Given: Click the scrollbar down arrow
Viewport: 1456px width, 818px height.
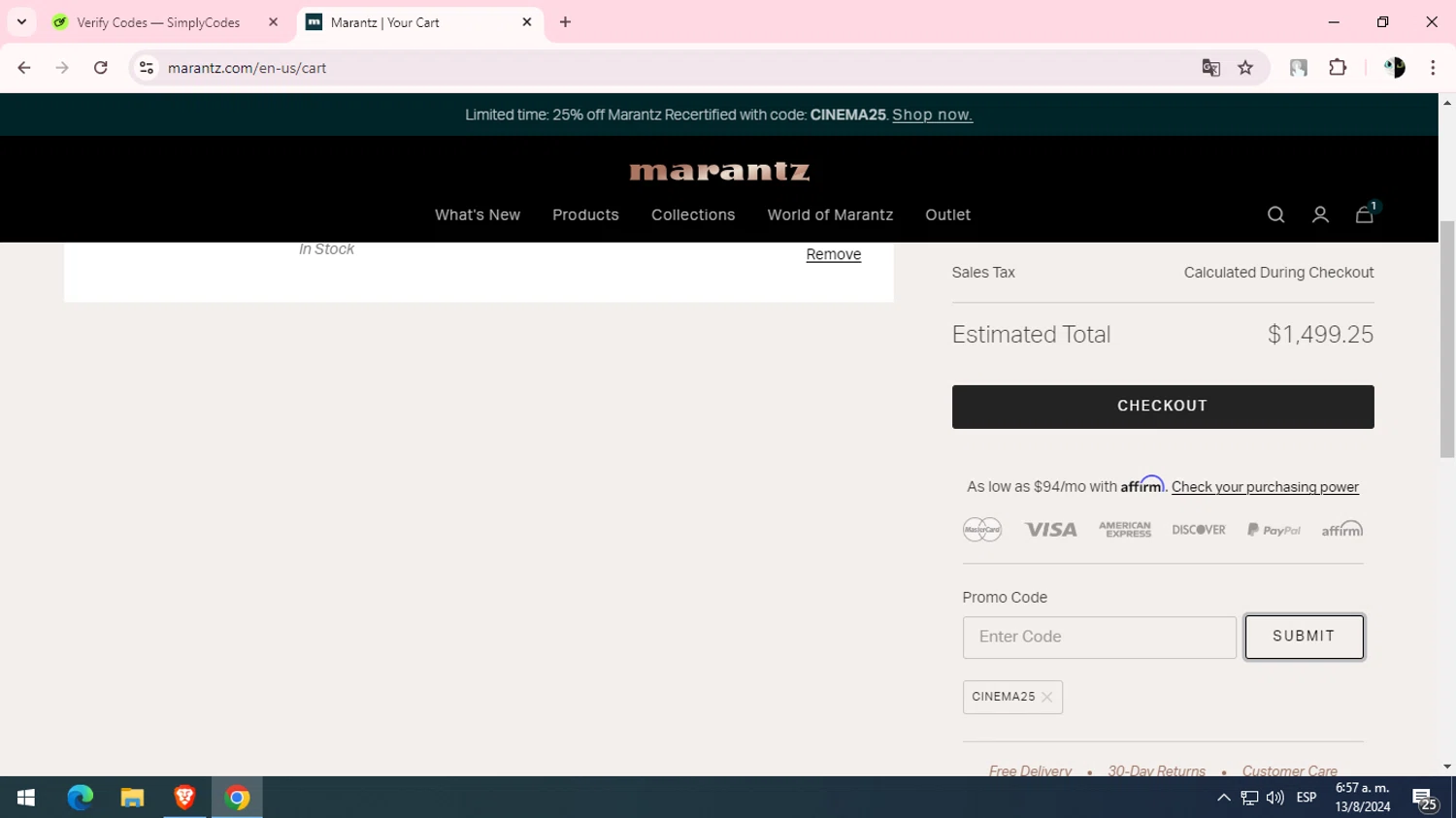Looking at the screenshot, I should click(x=1446, y=767).
